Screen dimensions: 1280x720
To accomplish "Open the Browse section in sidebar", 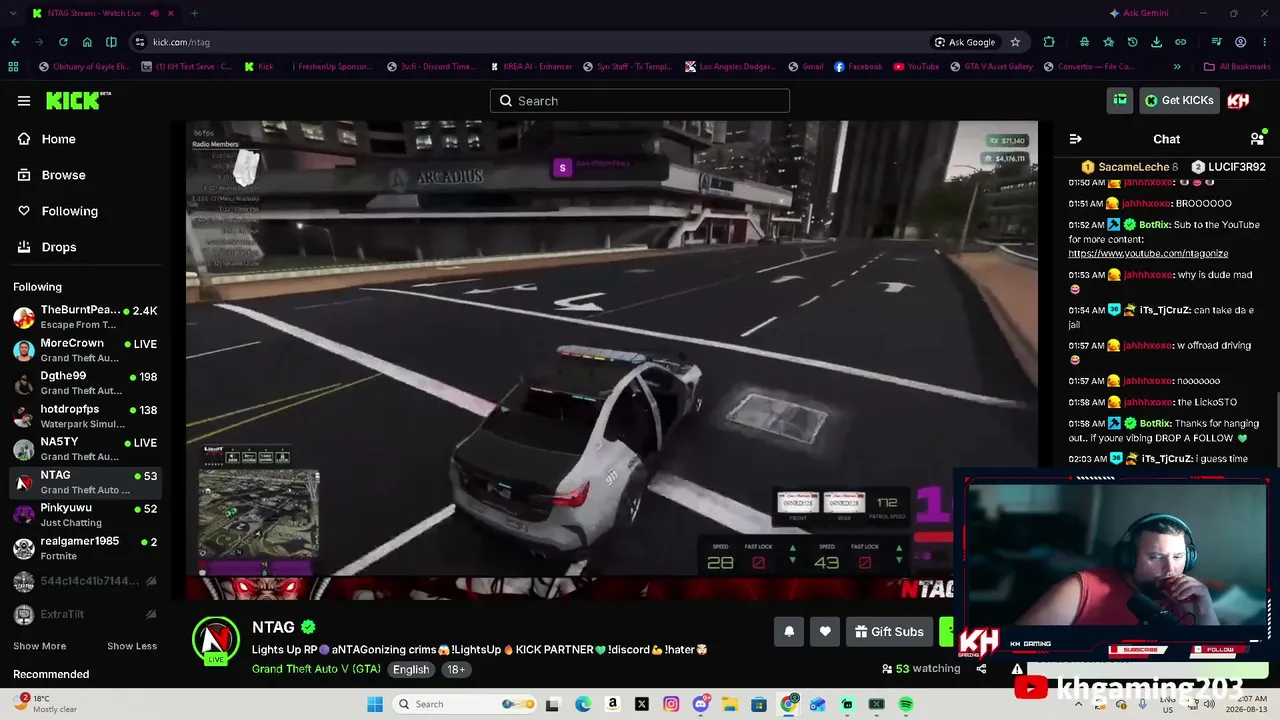I will pos(52,175).
